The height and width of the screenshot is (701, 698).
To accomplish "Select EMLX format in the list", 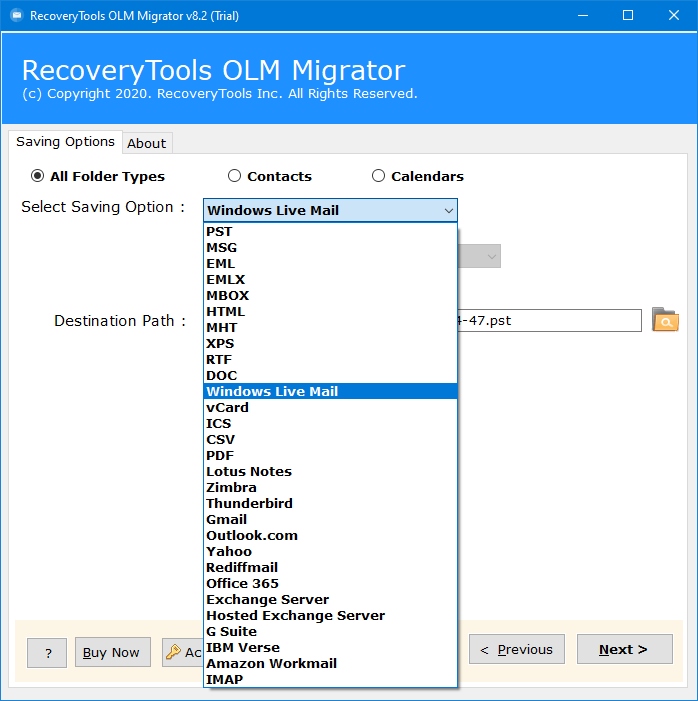I will 330,279.
